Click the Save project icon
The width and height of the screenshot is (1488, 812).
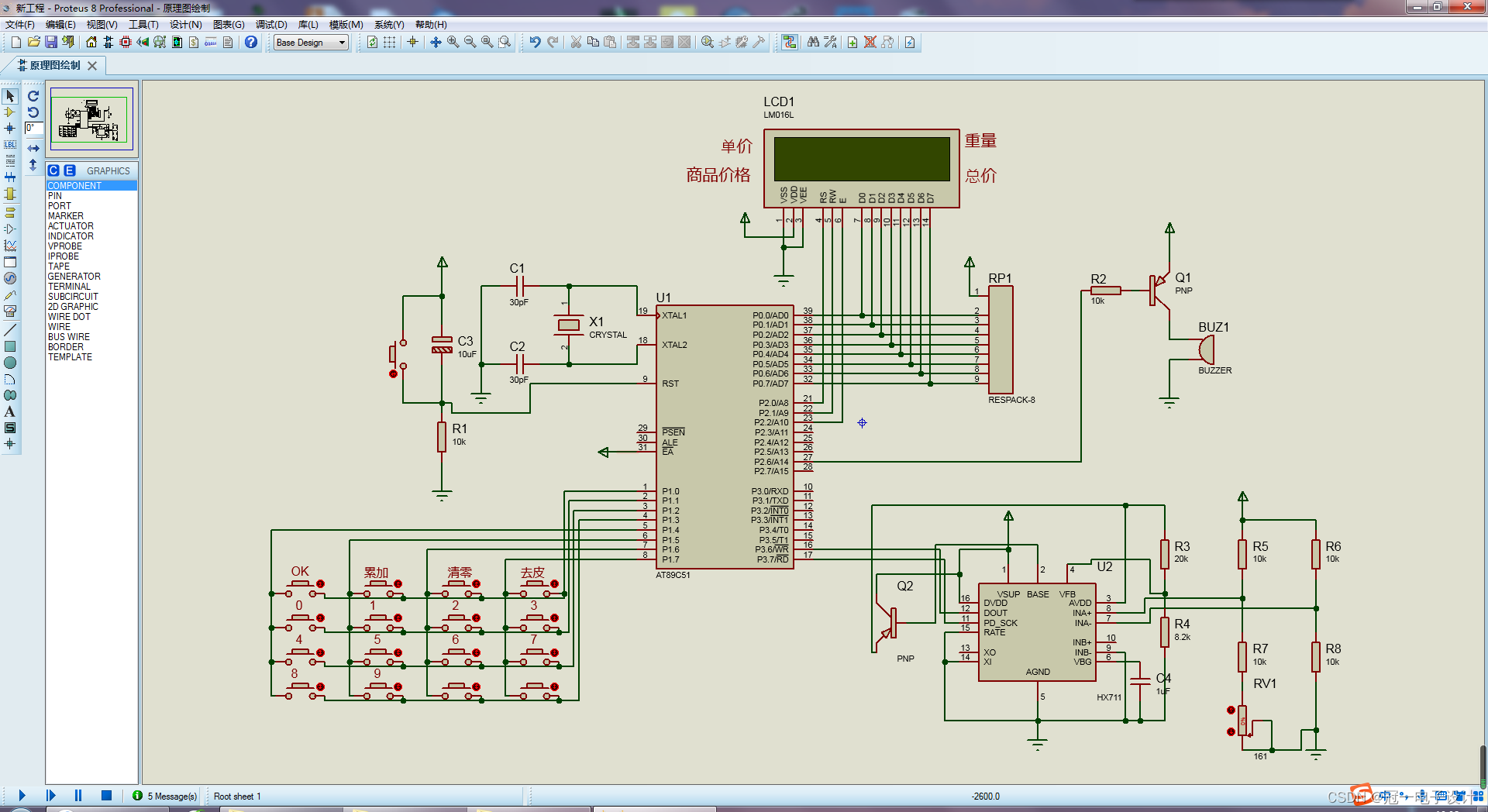point(51,42)
